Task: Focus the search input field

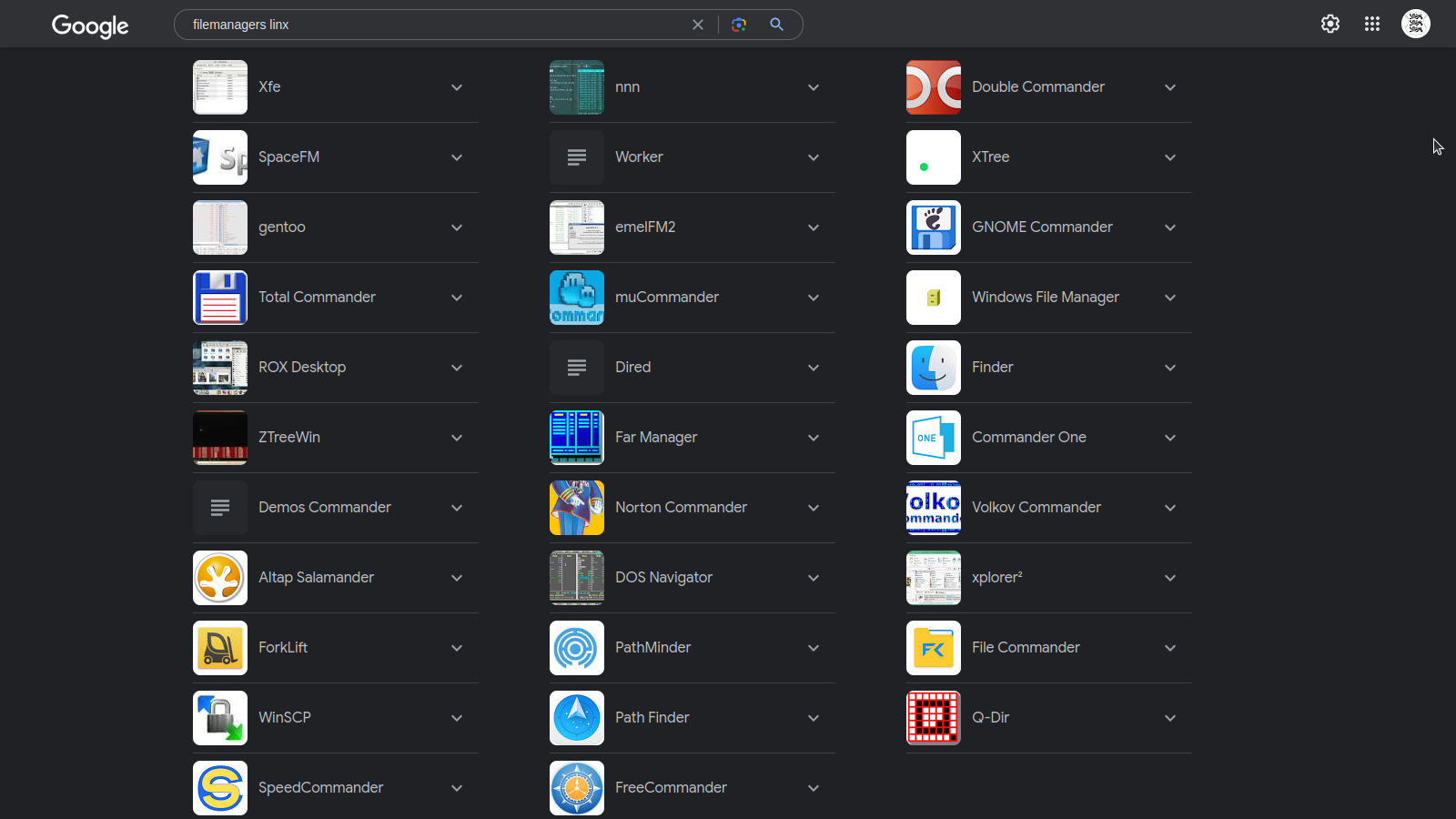Action: (437, 25)
